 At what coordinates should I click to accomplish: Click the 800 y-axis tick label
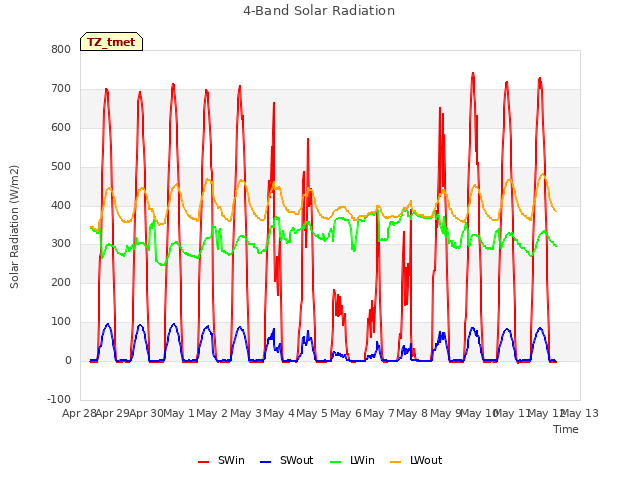click(x=61, y=49)
